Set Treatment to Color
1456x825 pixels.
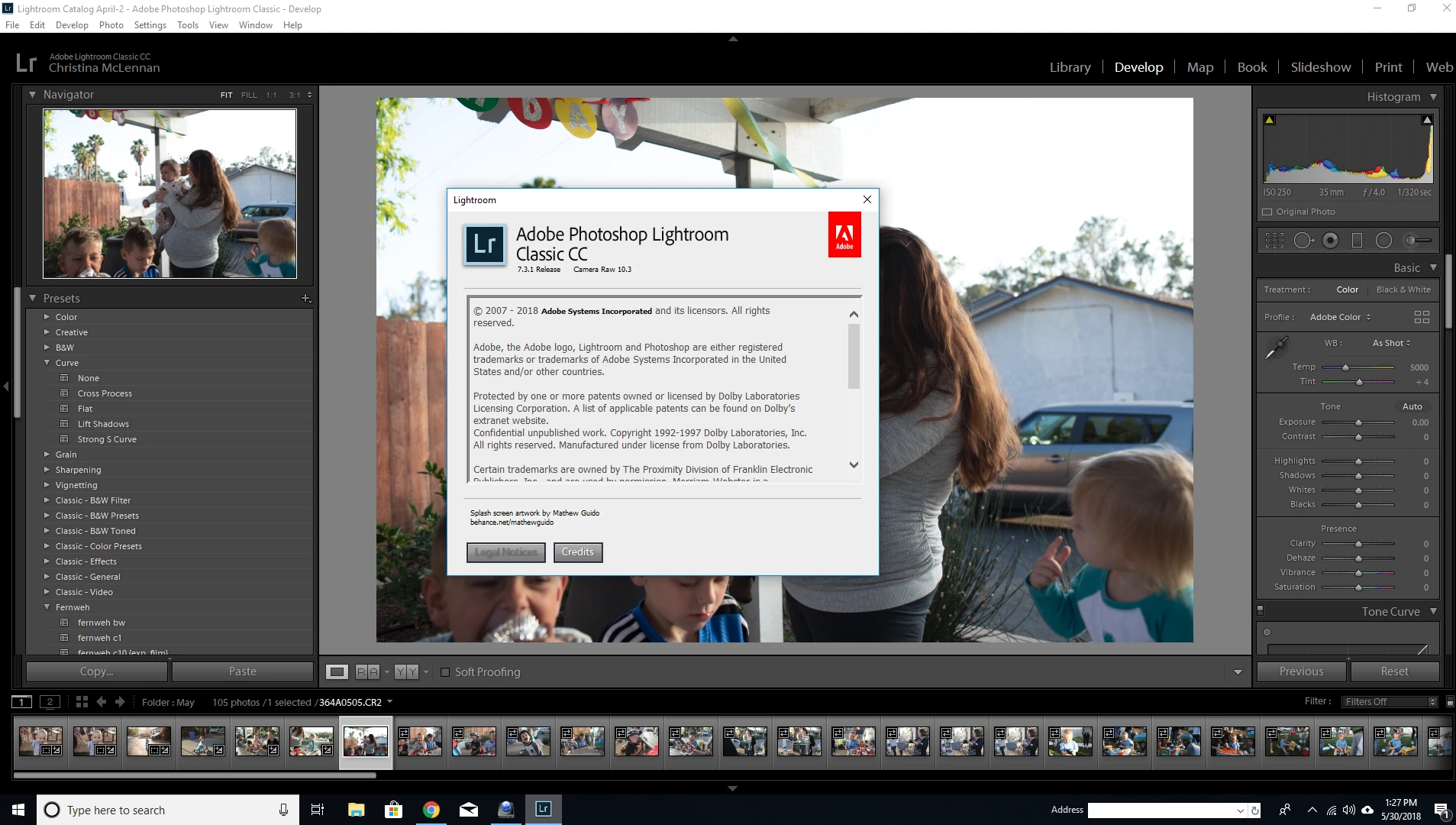click(1347, 290)
